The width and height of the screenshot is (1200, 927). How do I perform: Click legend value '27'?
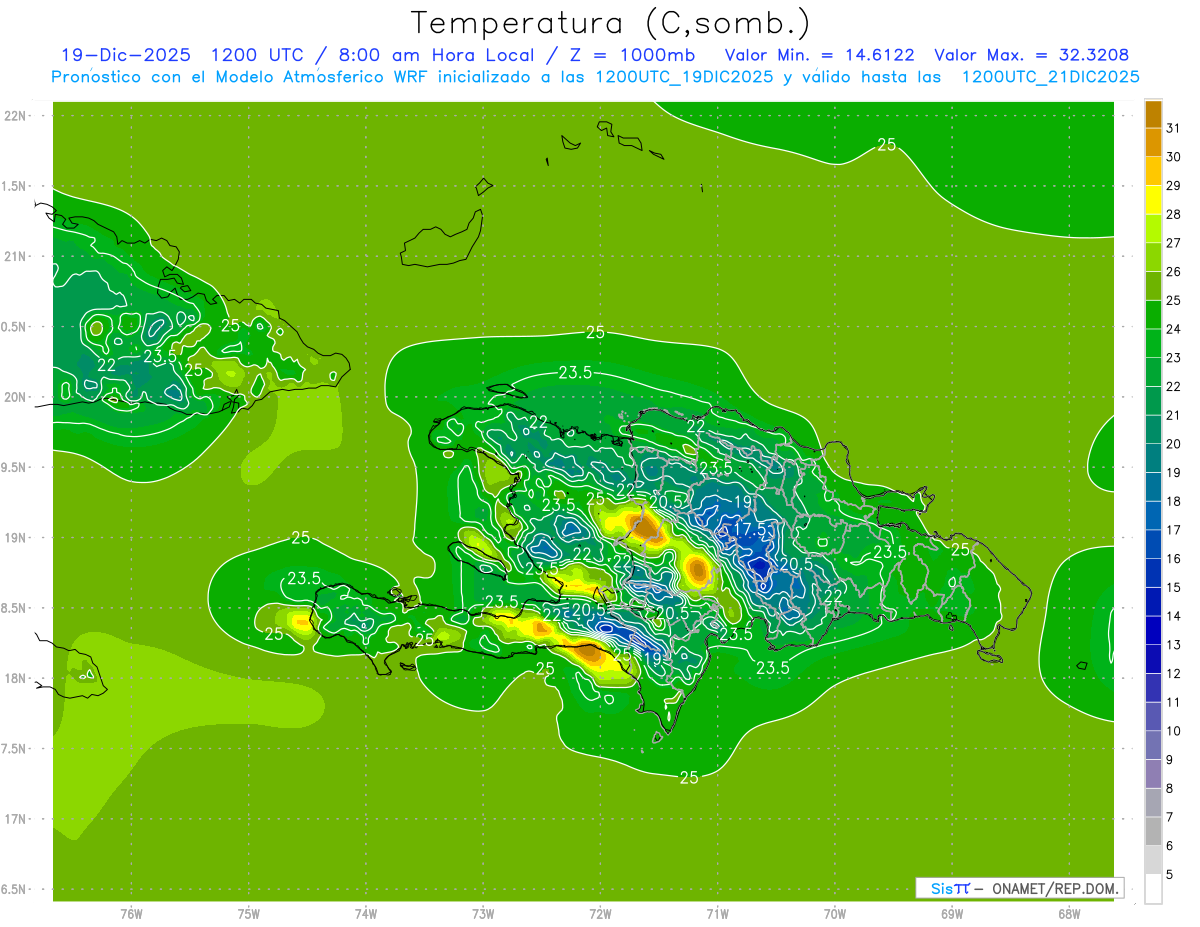[x=1174, y=243]
